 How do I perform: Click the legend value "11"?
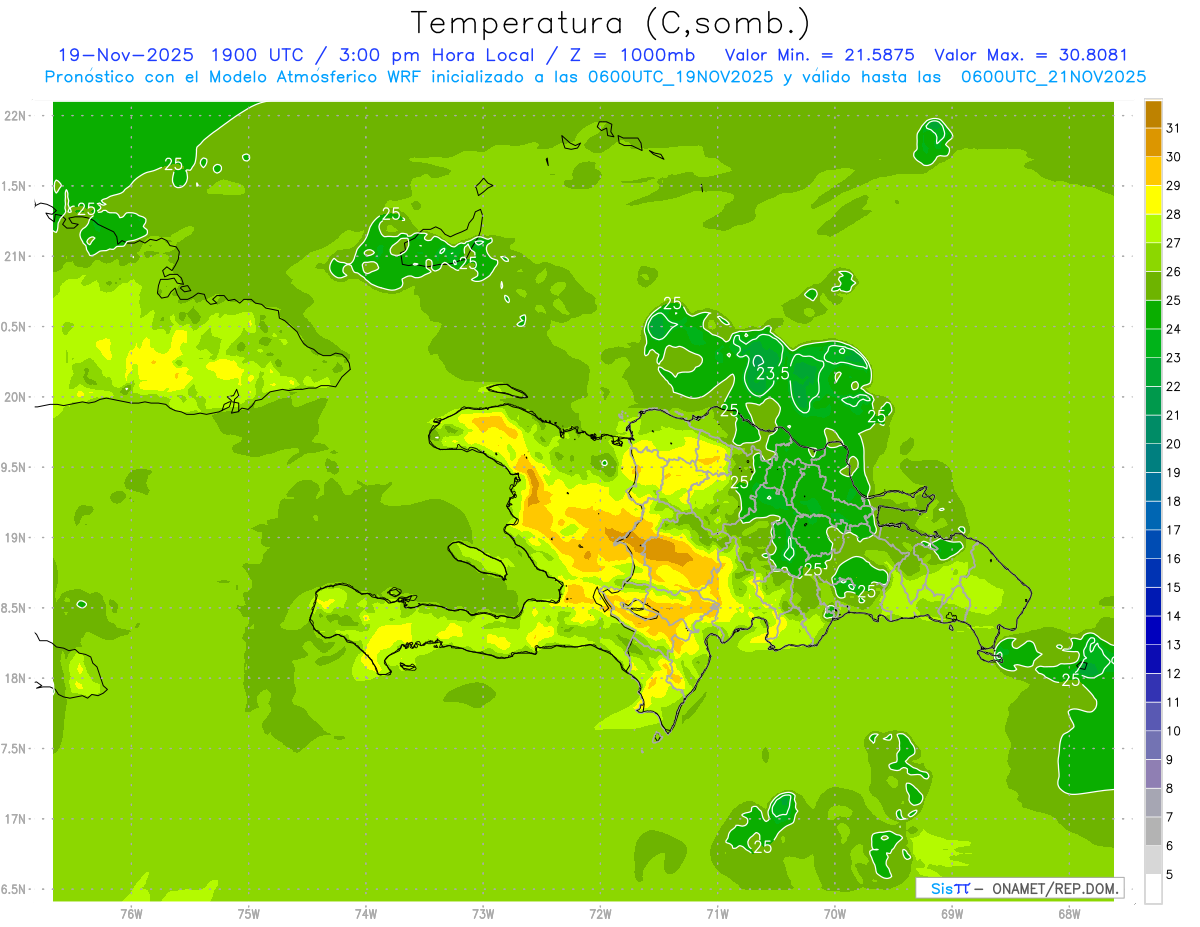[x=1174, y=702]
